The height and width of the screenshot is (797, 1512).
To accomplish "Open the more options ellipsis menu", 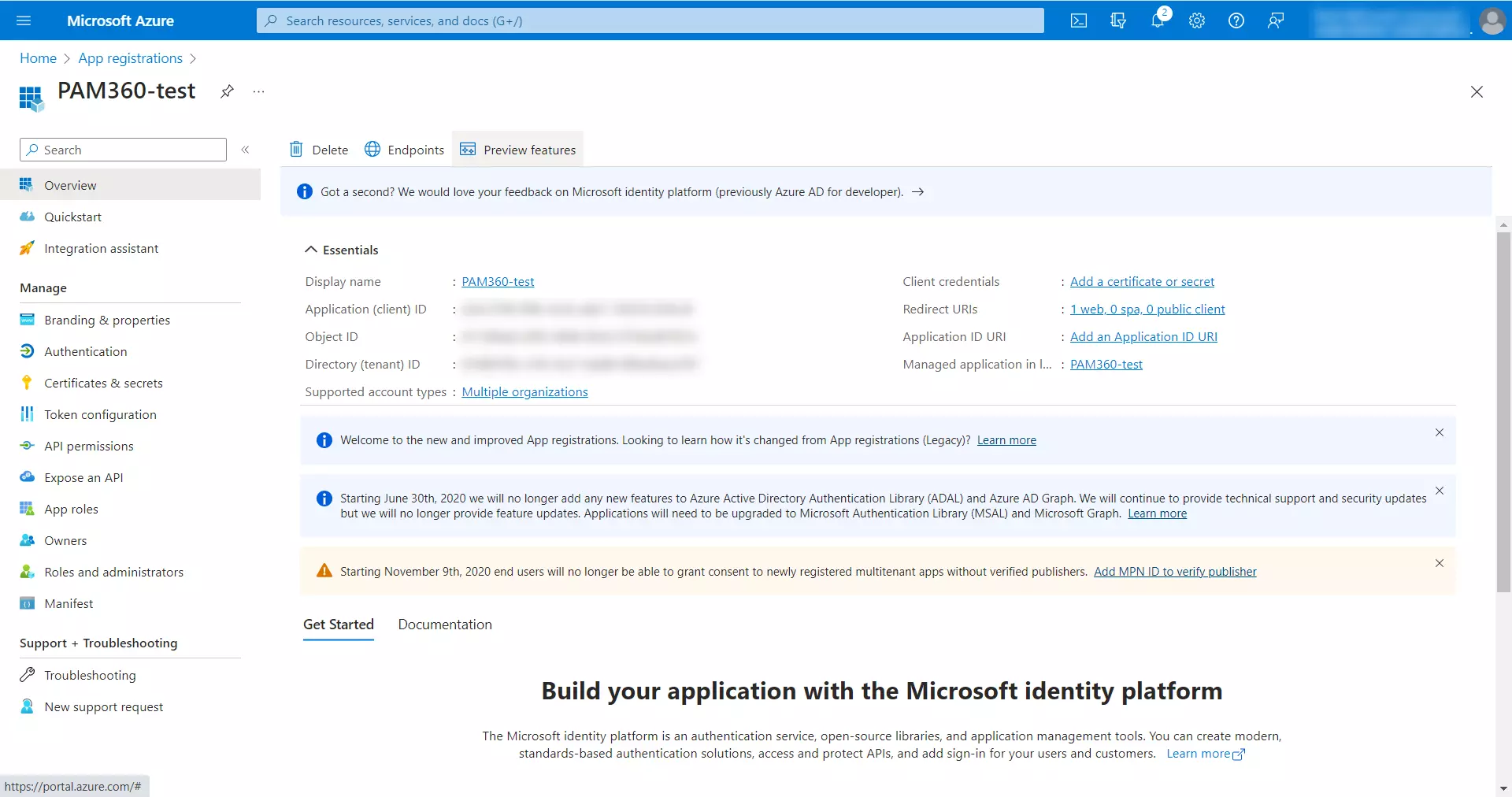I will [x=258, y=91].
